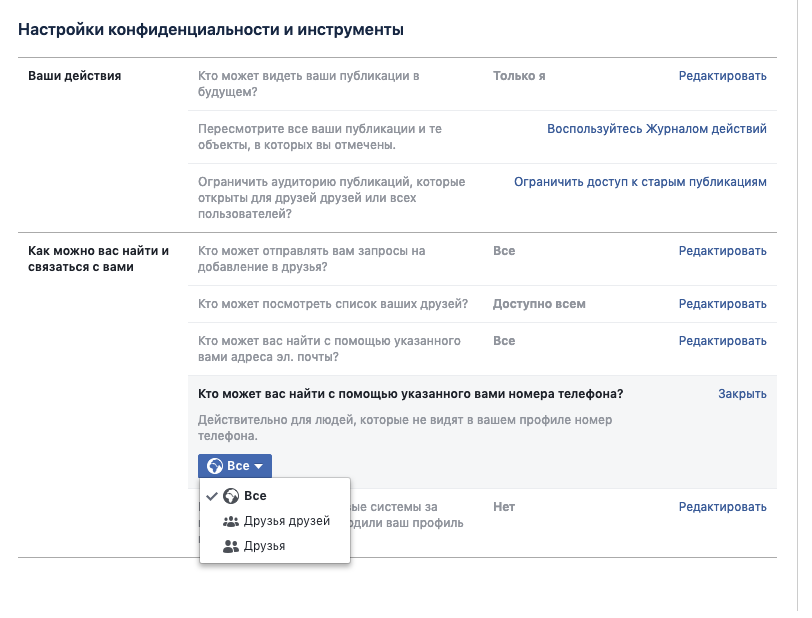The image size is (812, 618).
Task: Select Все in the audience menu
Action: click(255, 496)
